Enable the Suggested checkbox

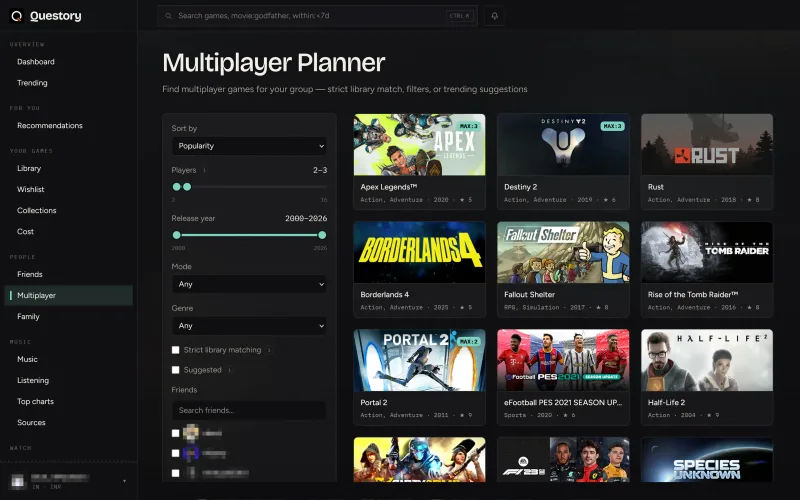[x=176, y=370]
